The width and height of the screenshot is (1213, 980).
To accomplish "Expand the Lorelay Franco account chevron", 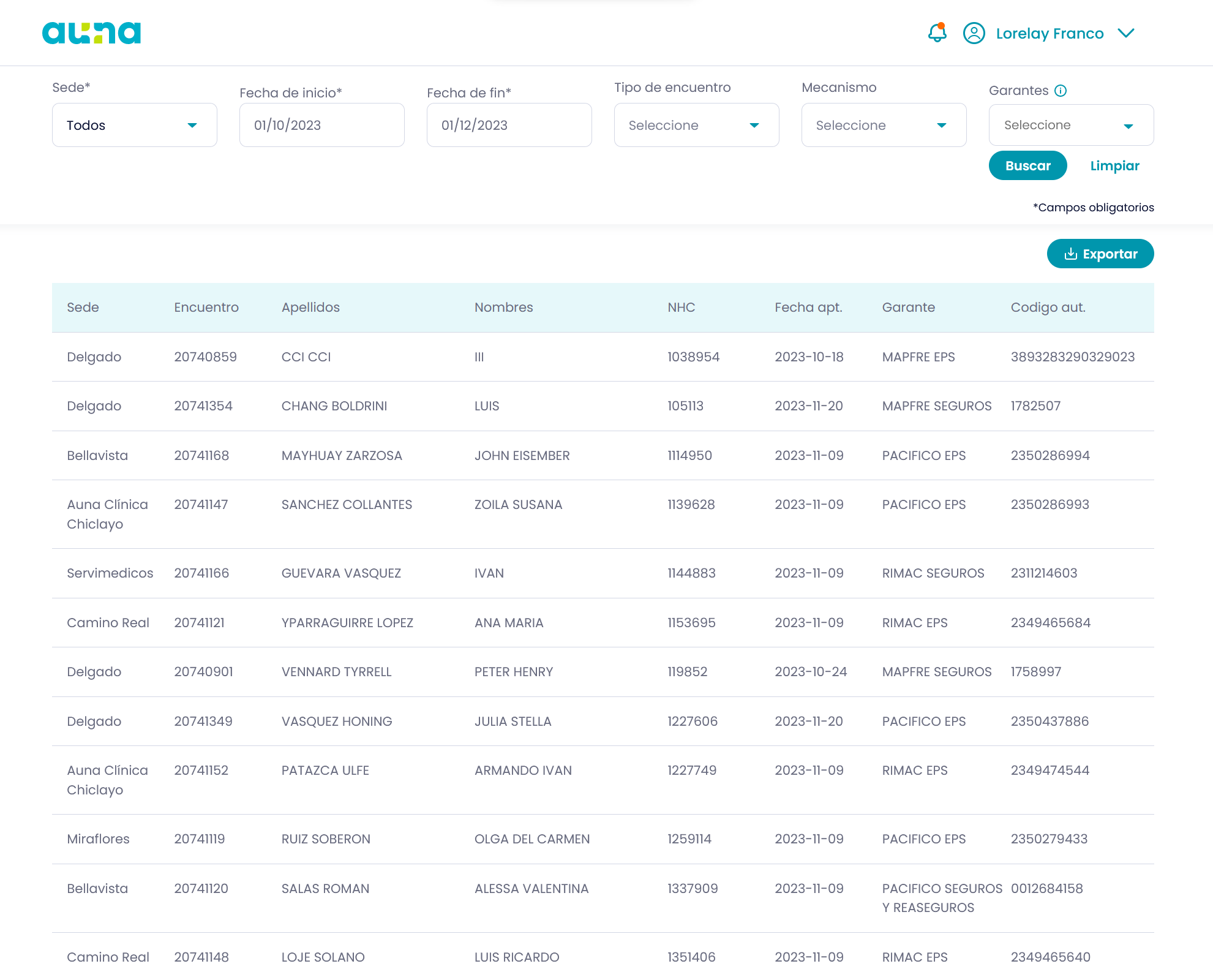I will tap(1126, 33).
